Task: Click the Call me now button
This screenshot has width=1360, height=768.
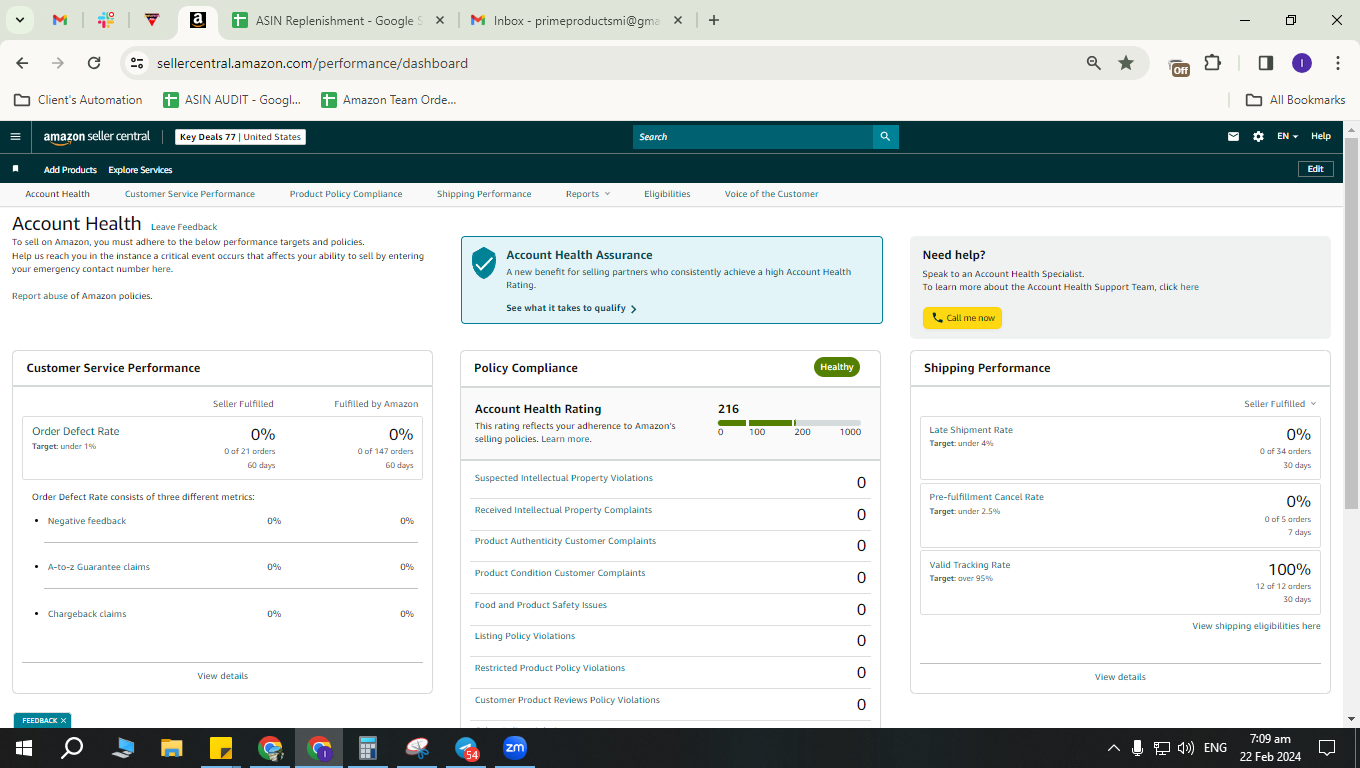Action: pyautogui.click(x=962, y=318)
